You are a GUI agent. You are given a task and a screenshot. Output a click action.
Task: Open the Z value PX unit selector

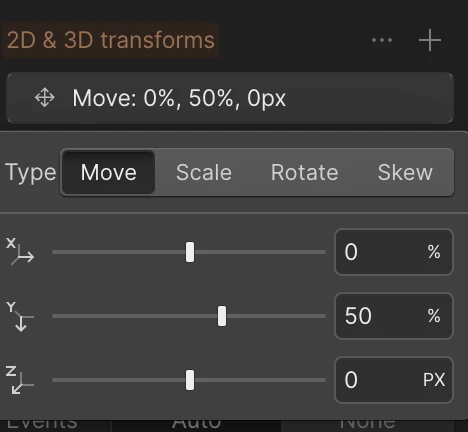click(x=434, y=380)
